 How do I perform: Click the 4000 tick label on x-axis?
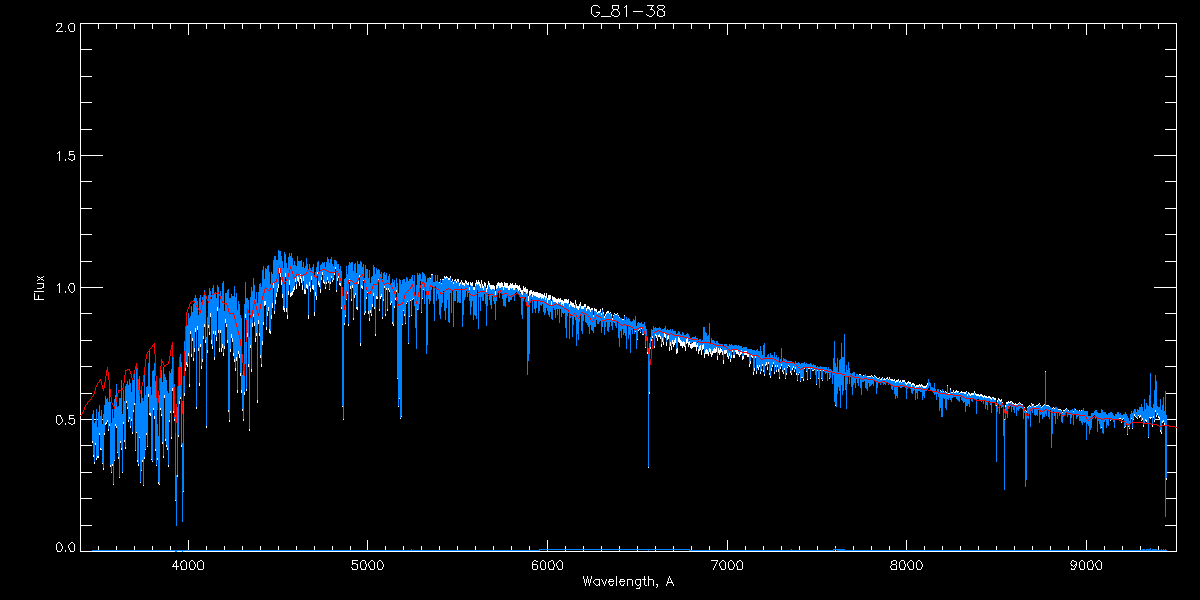coord(188,564)
